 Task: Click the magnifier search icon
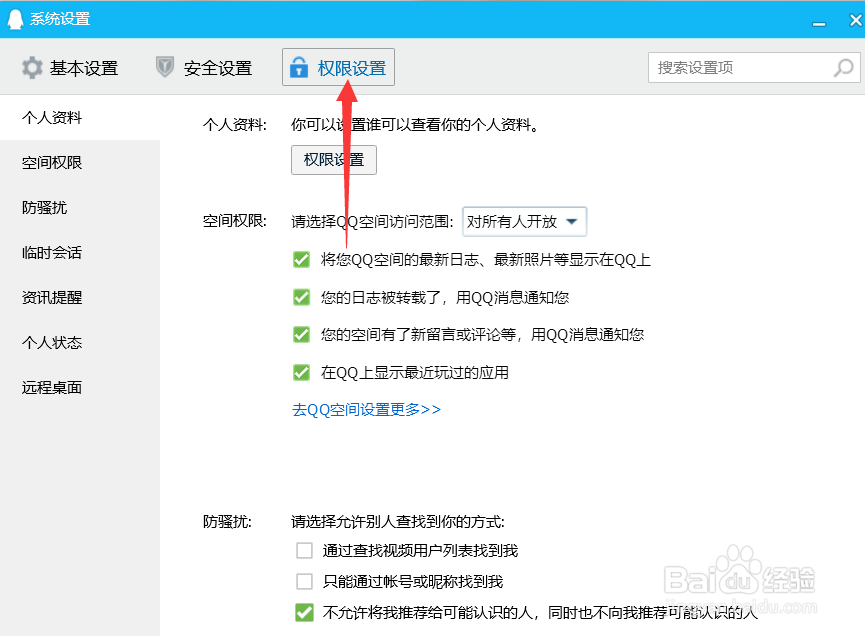point(843,68)
